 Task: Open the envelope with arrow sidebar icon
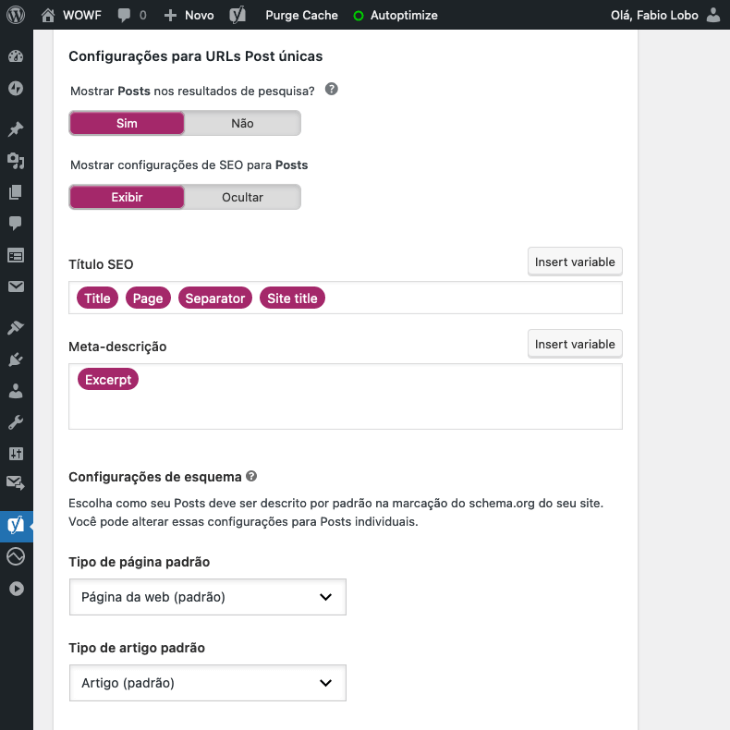coord(16,483)
